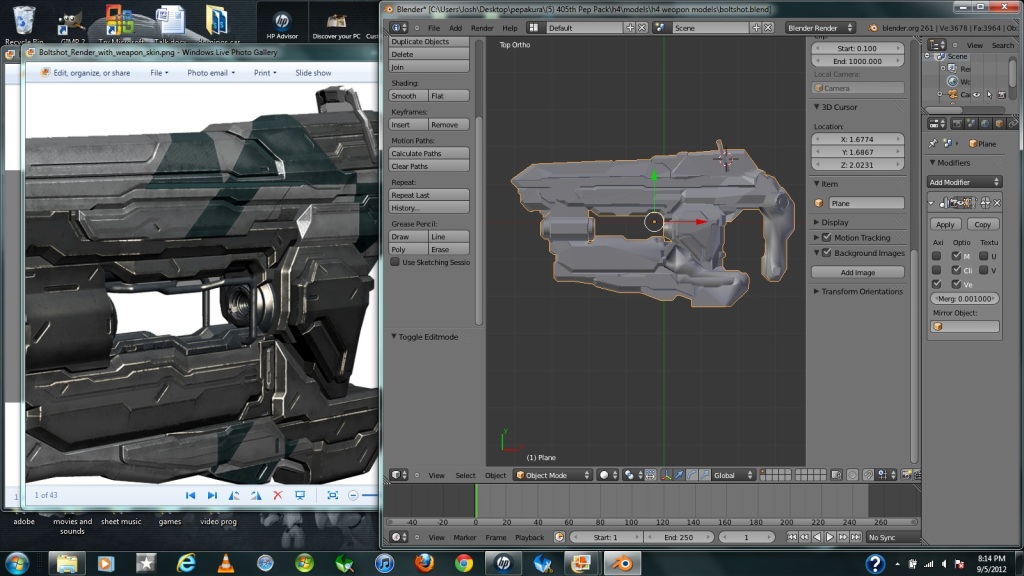The width and height of the screenshot is (1024, 576).
Task: Open the timeline Playback menu
Action: (x=529, y=537)
